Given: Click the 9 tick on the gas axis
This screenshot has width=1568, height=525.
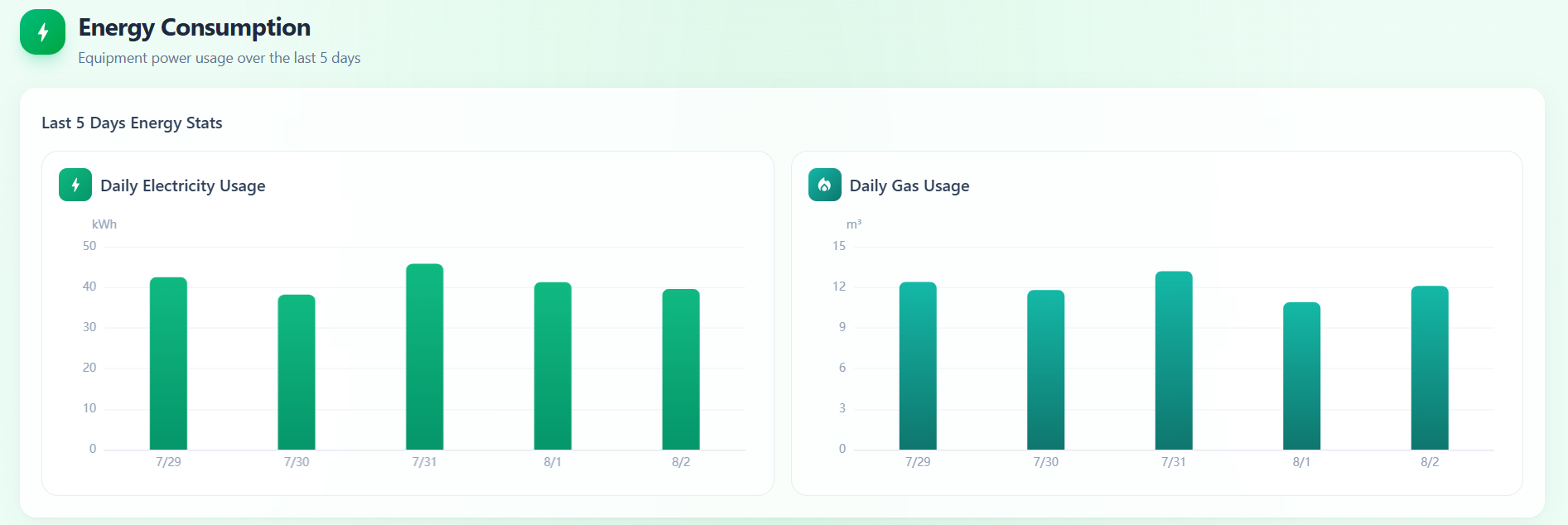Looking at the screenshot, I should pyautogui.click(x=842, y=327).
